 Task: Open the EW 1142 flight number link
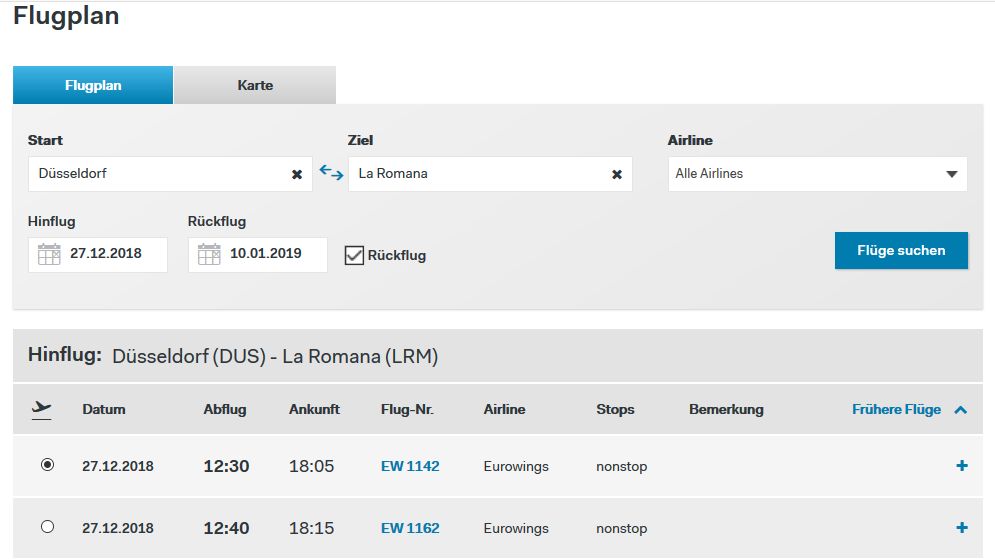410,466
